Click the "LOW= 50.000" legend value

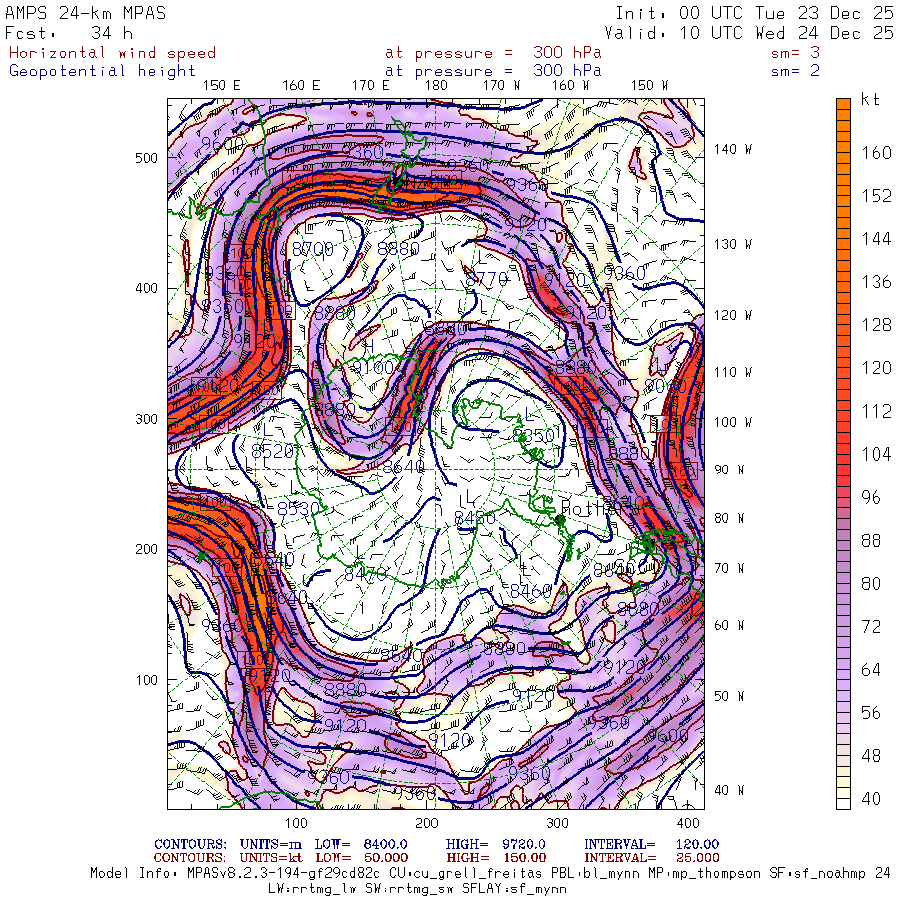coord(361,858)
